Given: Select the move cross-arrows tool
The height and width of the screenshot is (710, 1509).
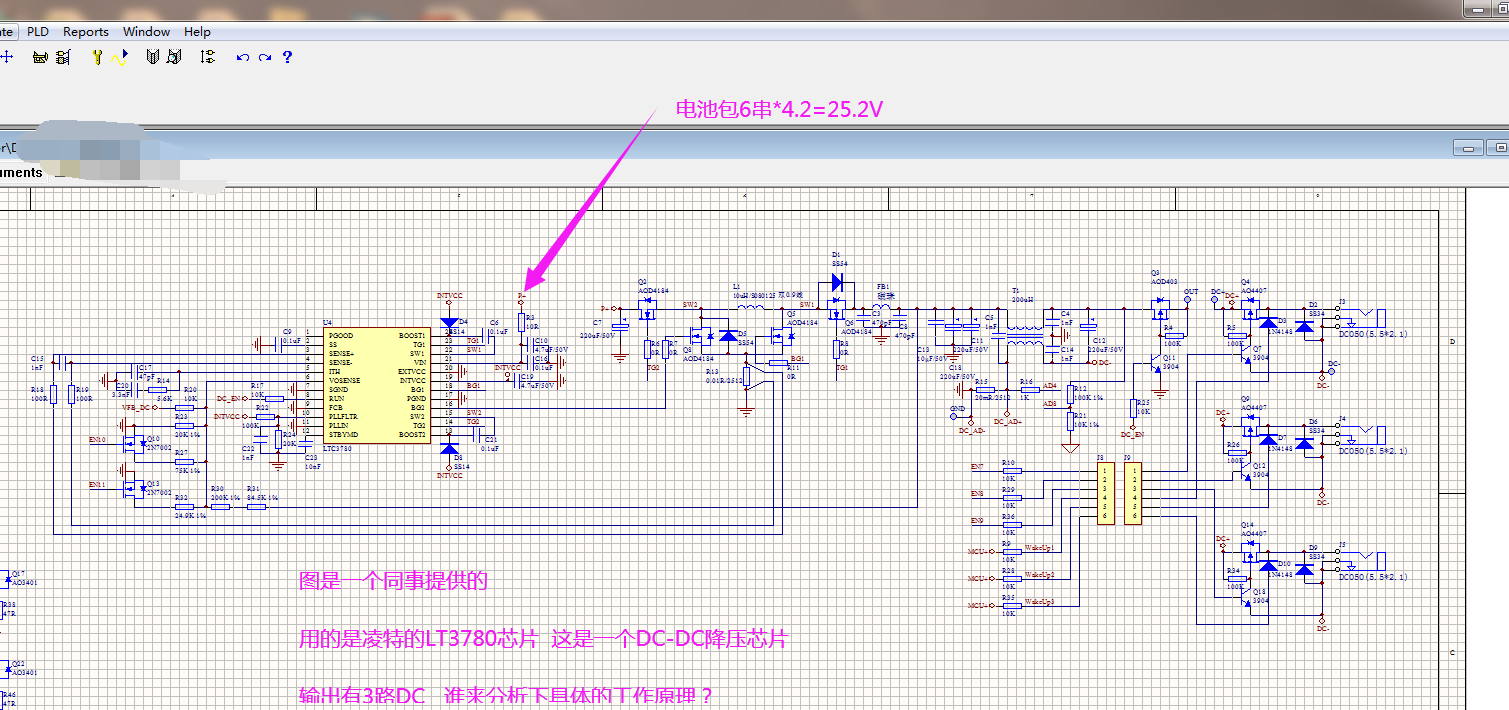Looking at the screenshot, I should pos(6,57).
